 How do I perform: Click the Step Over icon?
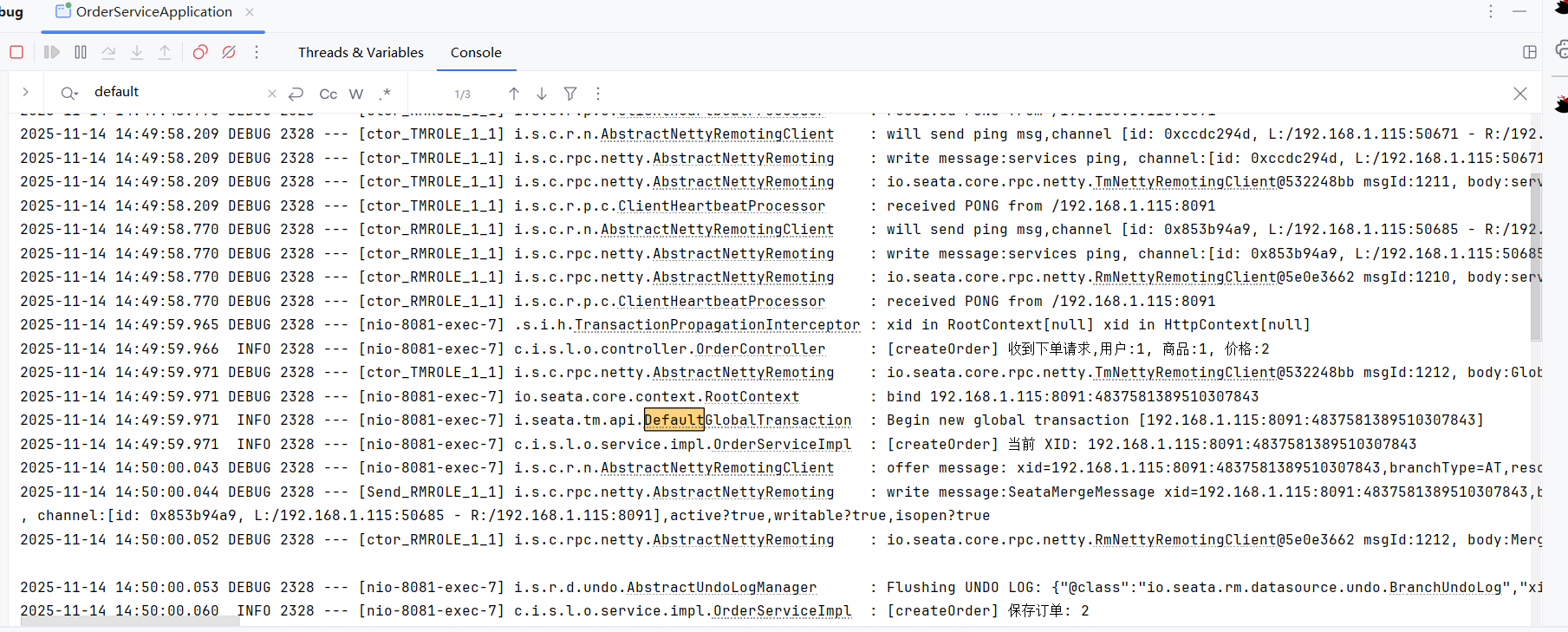(x=108, y=52)
